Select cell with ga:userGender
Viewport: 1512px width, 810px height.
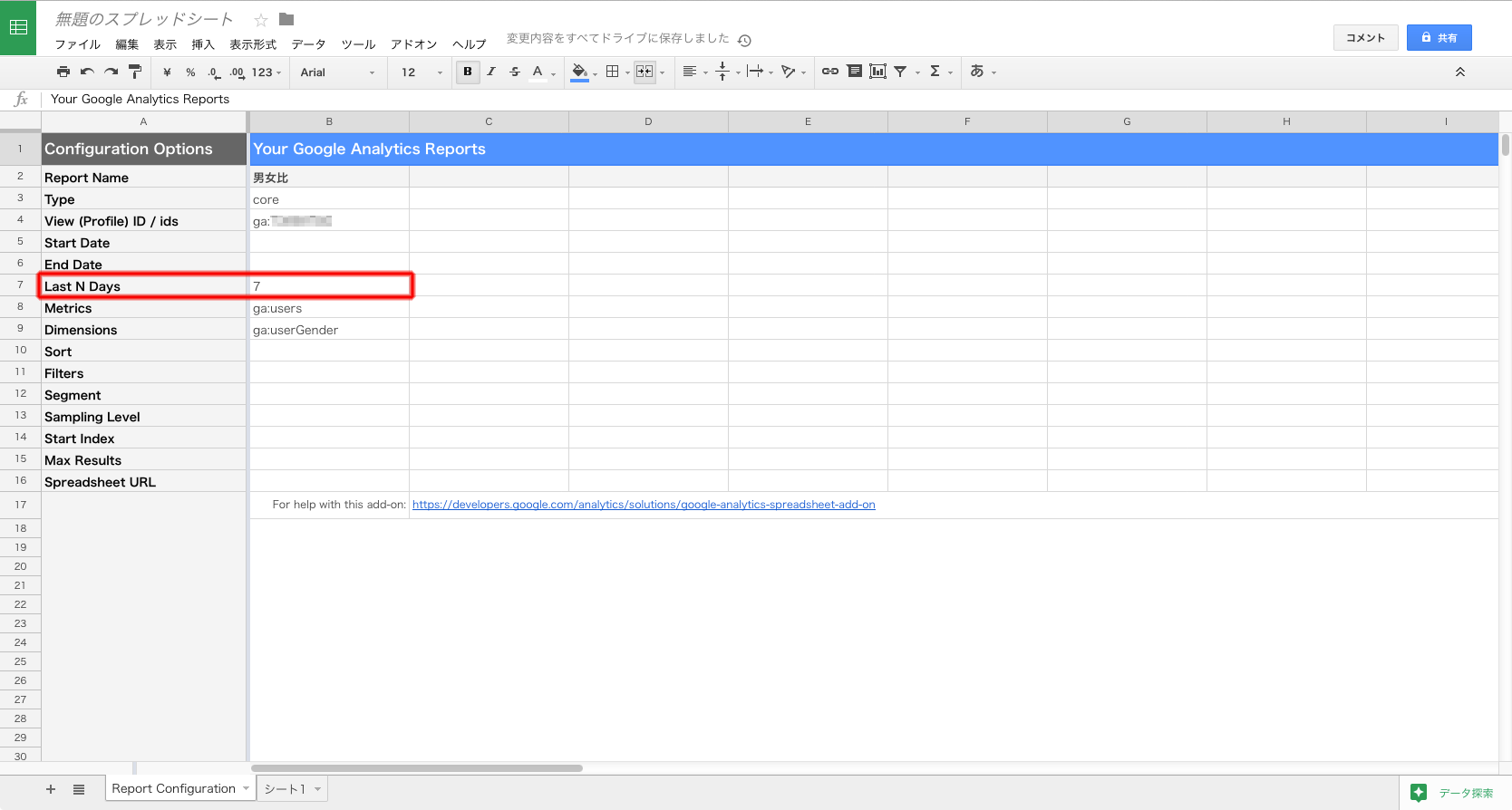(329, 330)
